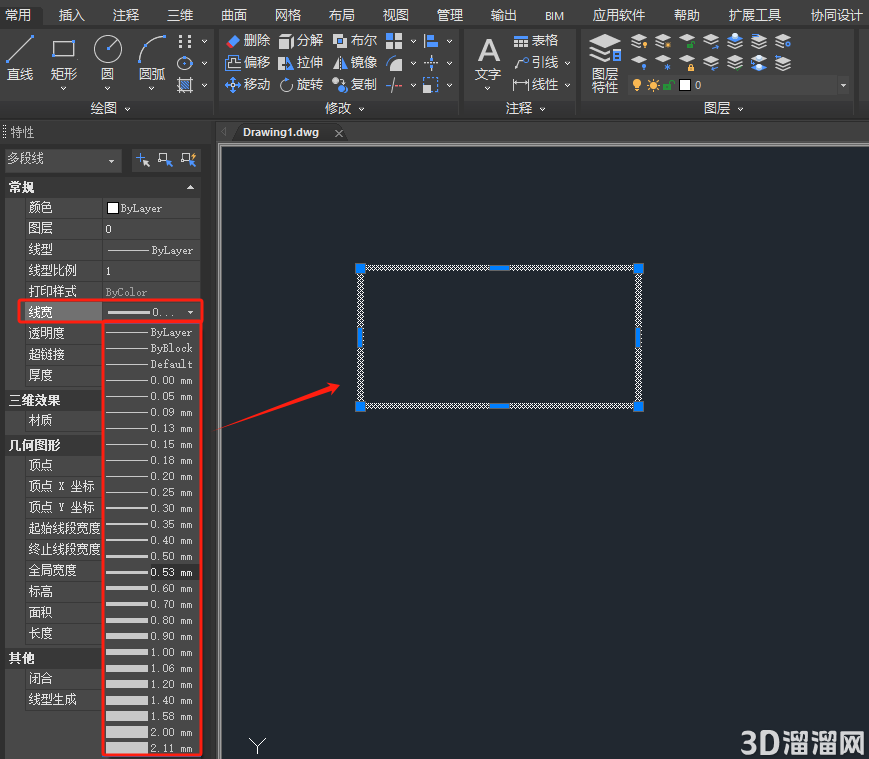Choose ByLayer in lineweight list
Viewport: 869px width, 759px height.
150,332
